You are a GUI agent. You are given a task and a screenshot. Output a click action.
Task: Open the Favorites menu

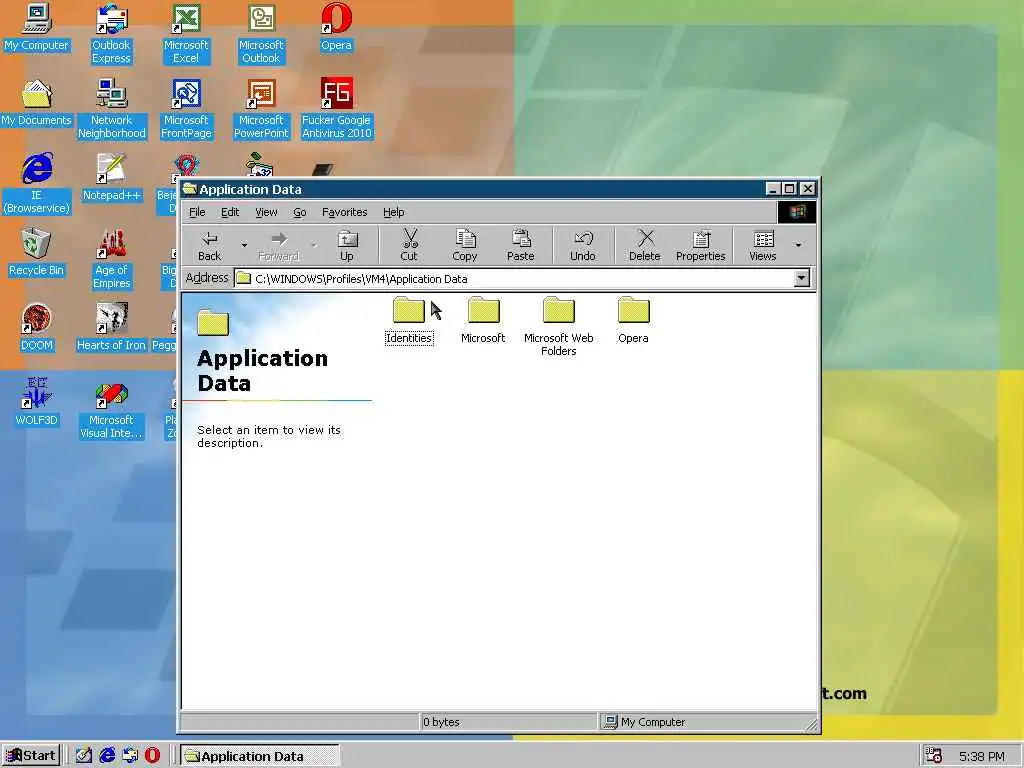(x=345, y=212)
